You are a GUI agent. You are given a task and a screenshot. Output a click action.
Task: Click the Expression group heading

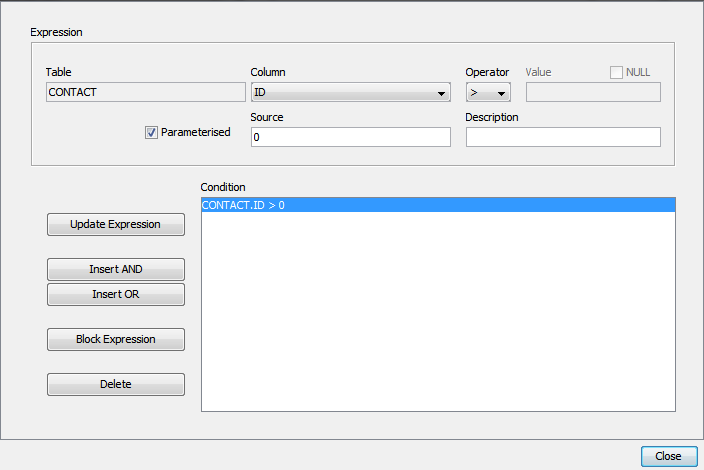point(57,32)
